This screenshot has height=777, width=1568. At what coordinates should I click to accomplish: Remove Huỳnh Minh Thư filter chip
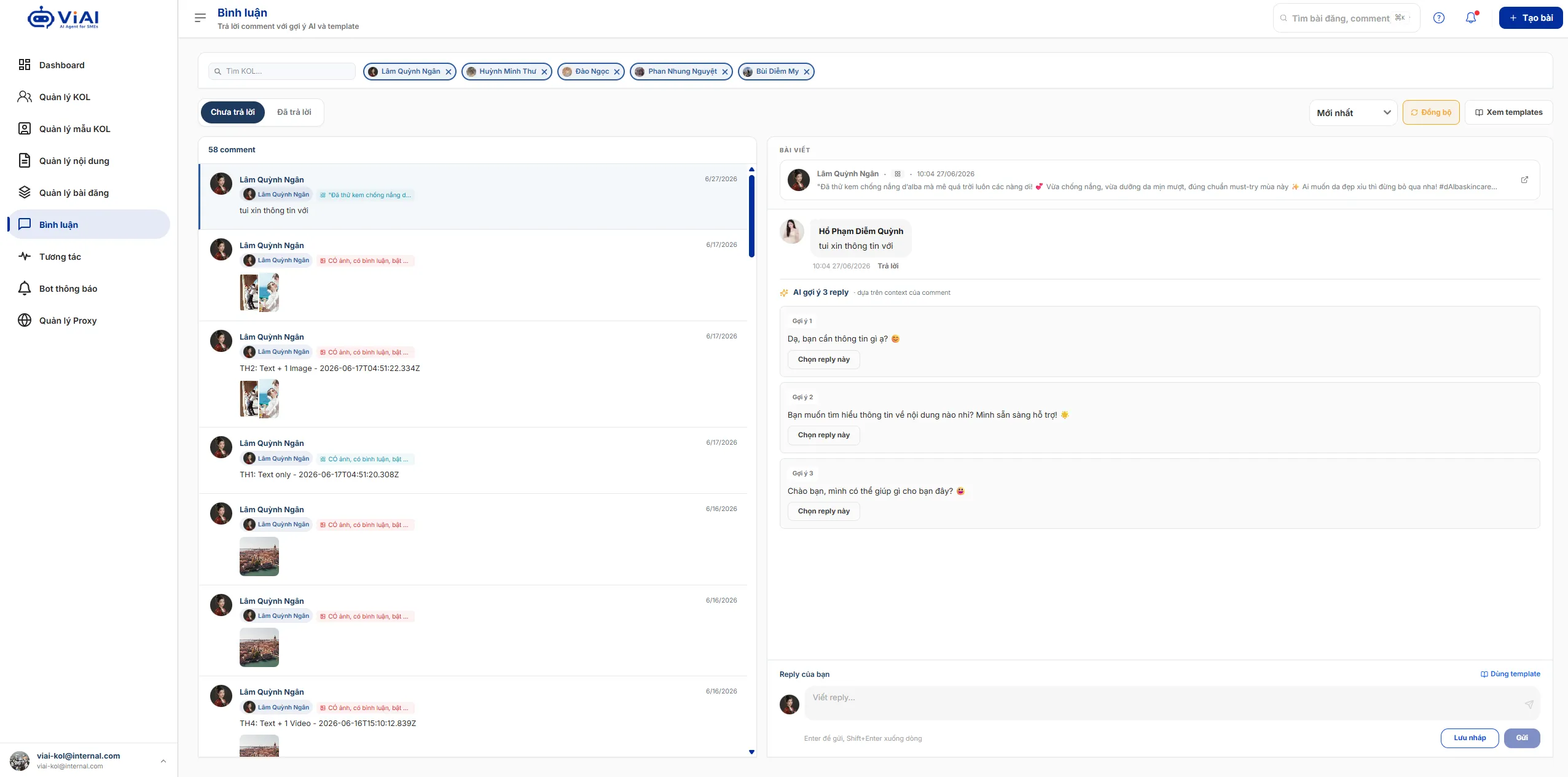click(x=544, y=72)
